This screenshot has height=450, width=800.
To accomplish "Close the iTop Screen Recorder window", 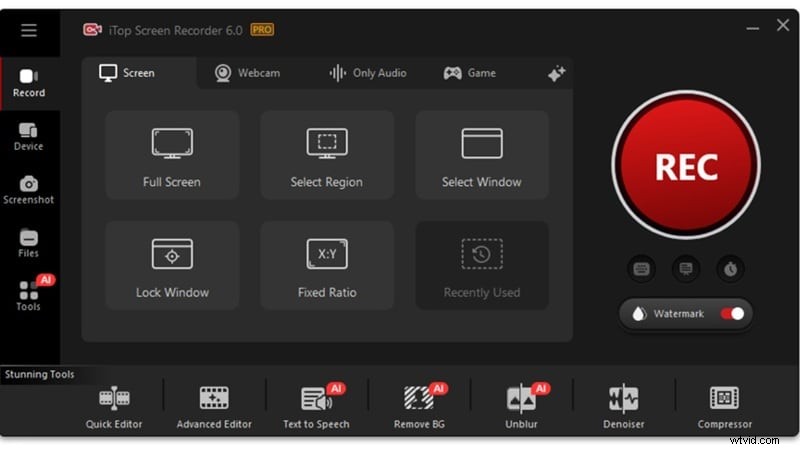I will [783, 25].
